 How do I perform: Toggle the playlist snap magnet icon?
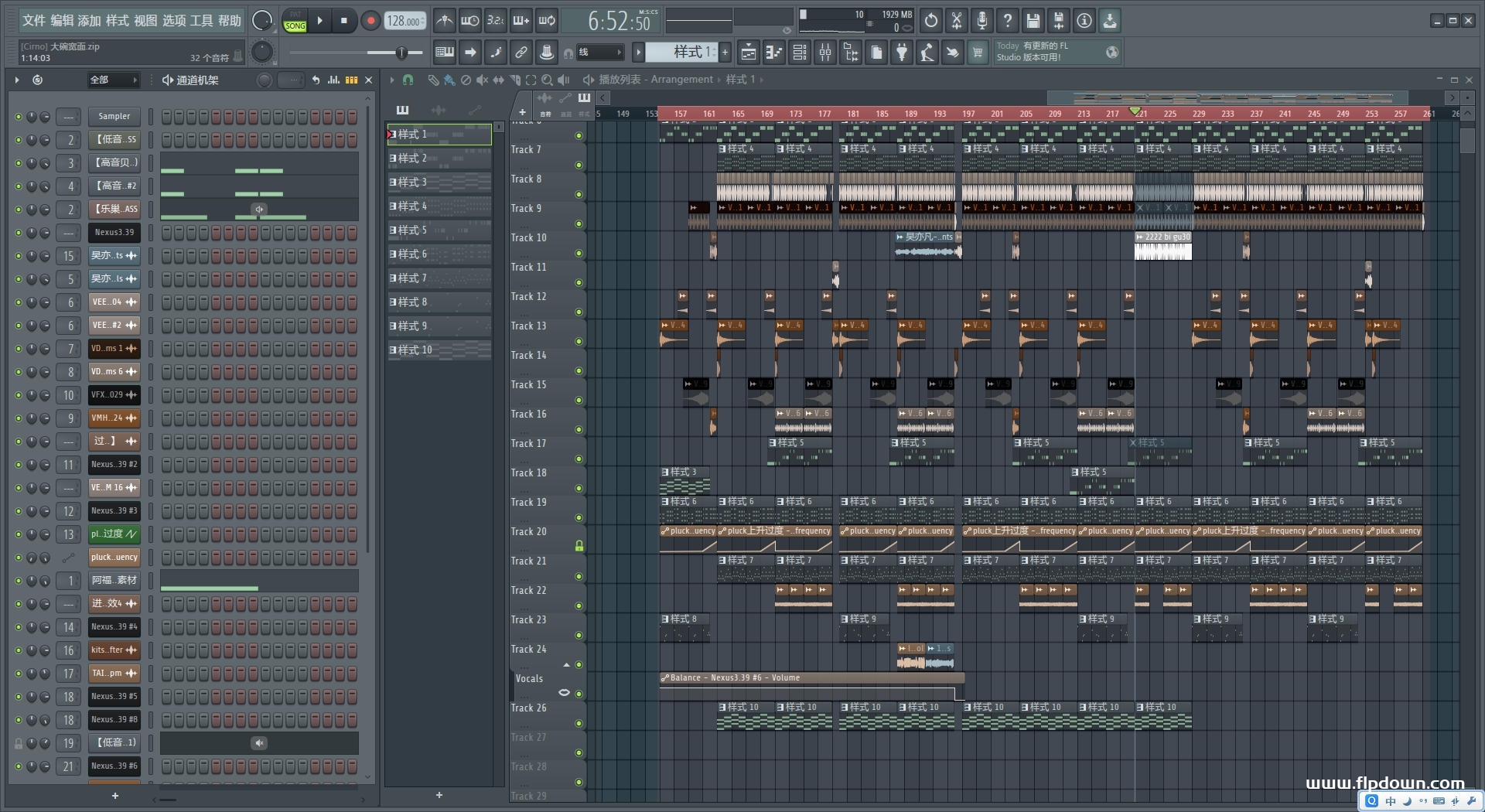pos(408,80)
